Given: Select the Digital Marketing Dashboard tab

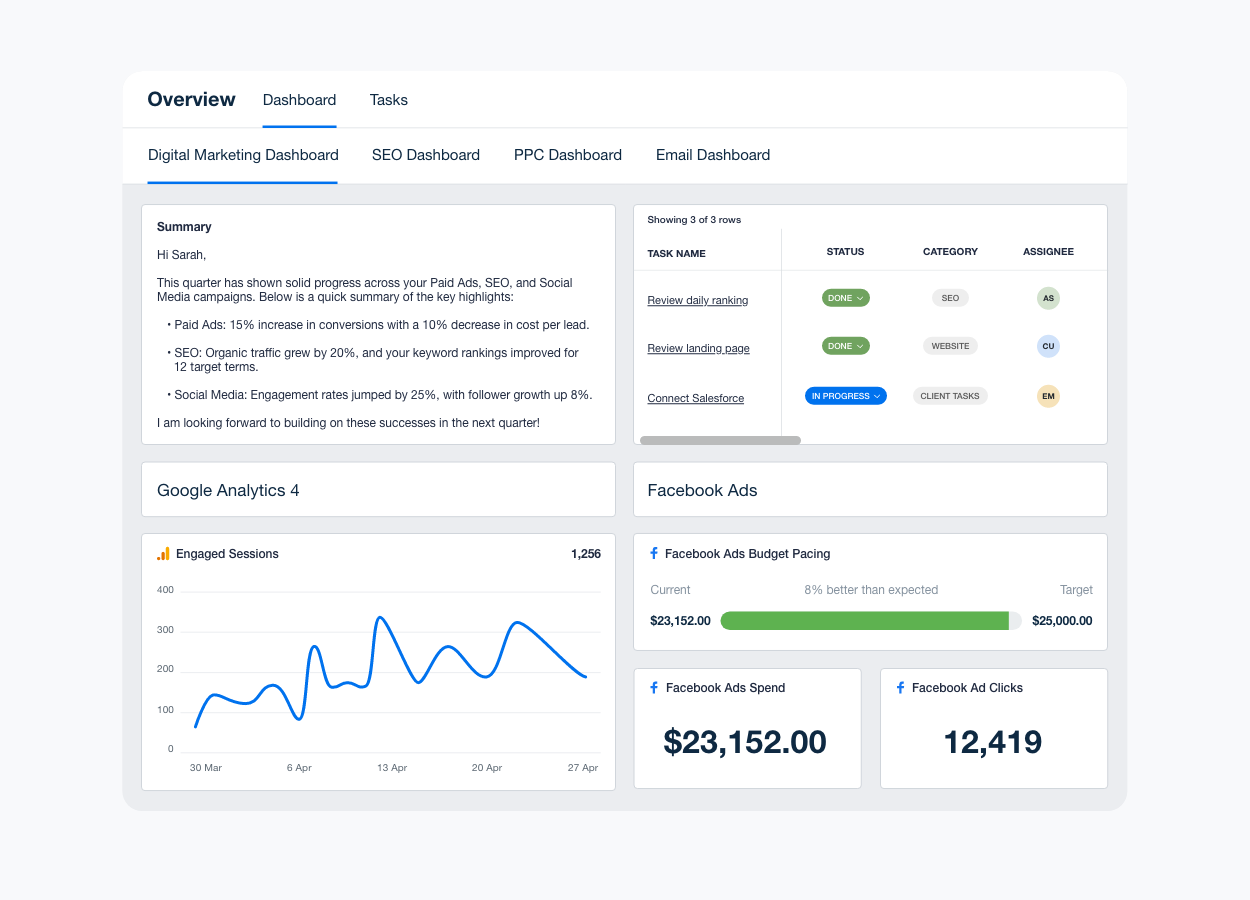Looking at the screenshot, I should tap(243, 155).
